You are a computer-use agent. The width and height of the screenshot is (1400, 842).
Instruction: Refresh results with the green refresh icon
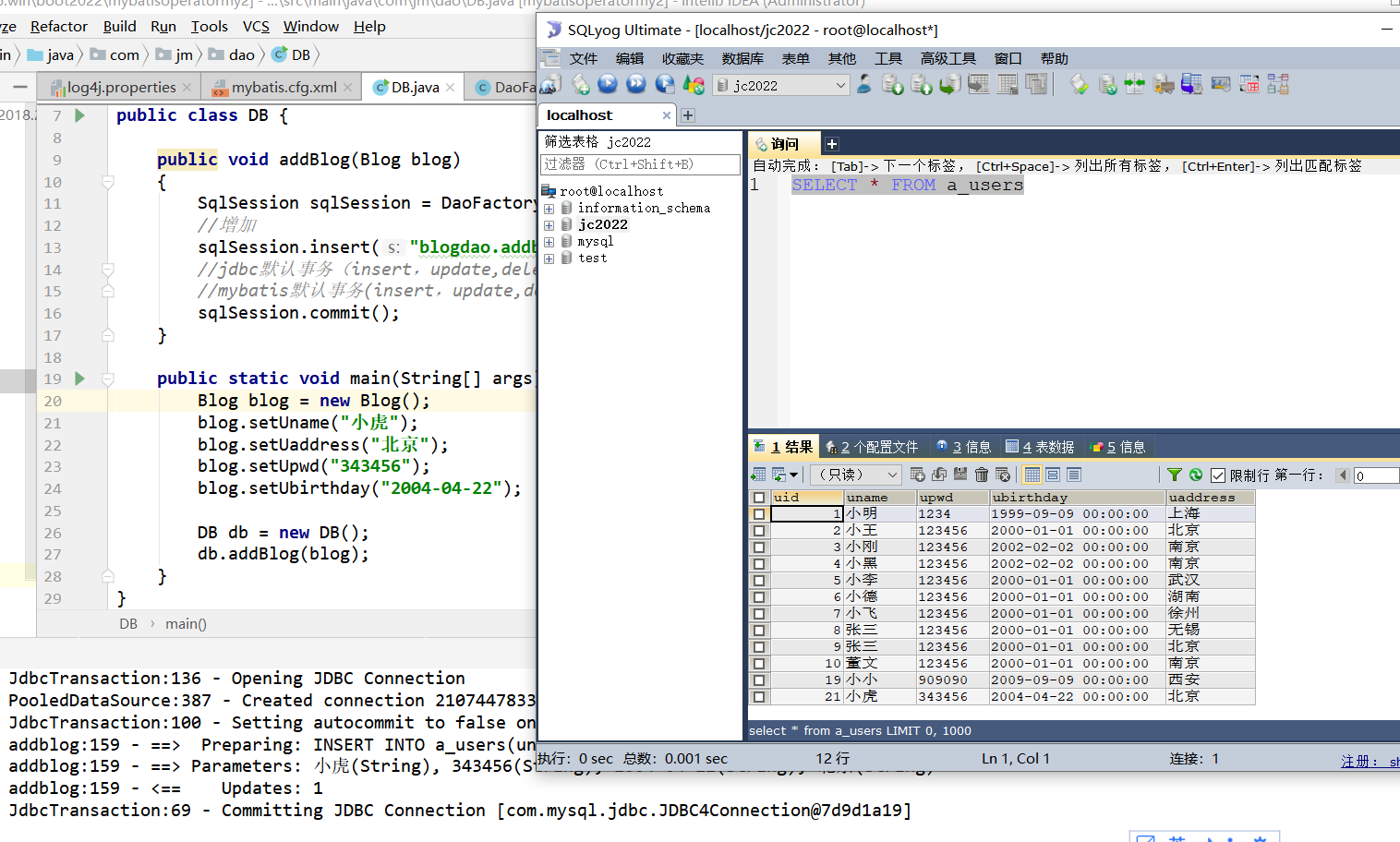[x=1195, y=475]
